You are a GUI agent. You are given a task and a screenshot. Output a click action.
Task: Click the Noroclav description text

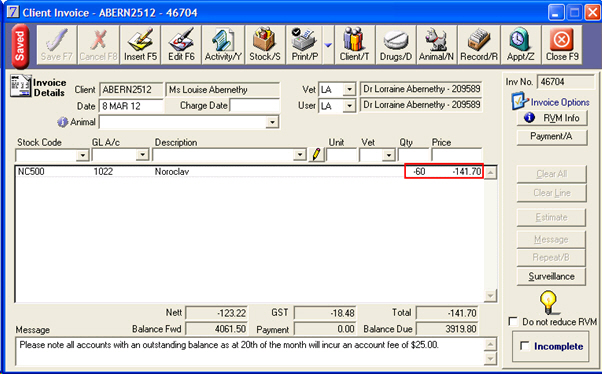[172, 172]
